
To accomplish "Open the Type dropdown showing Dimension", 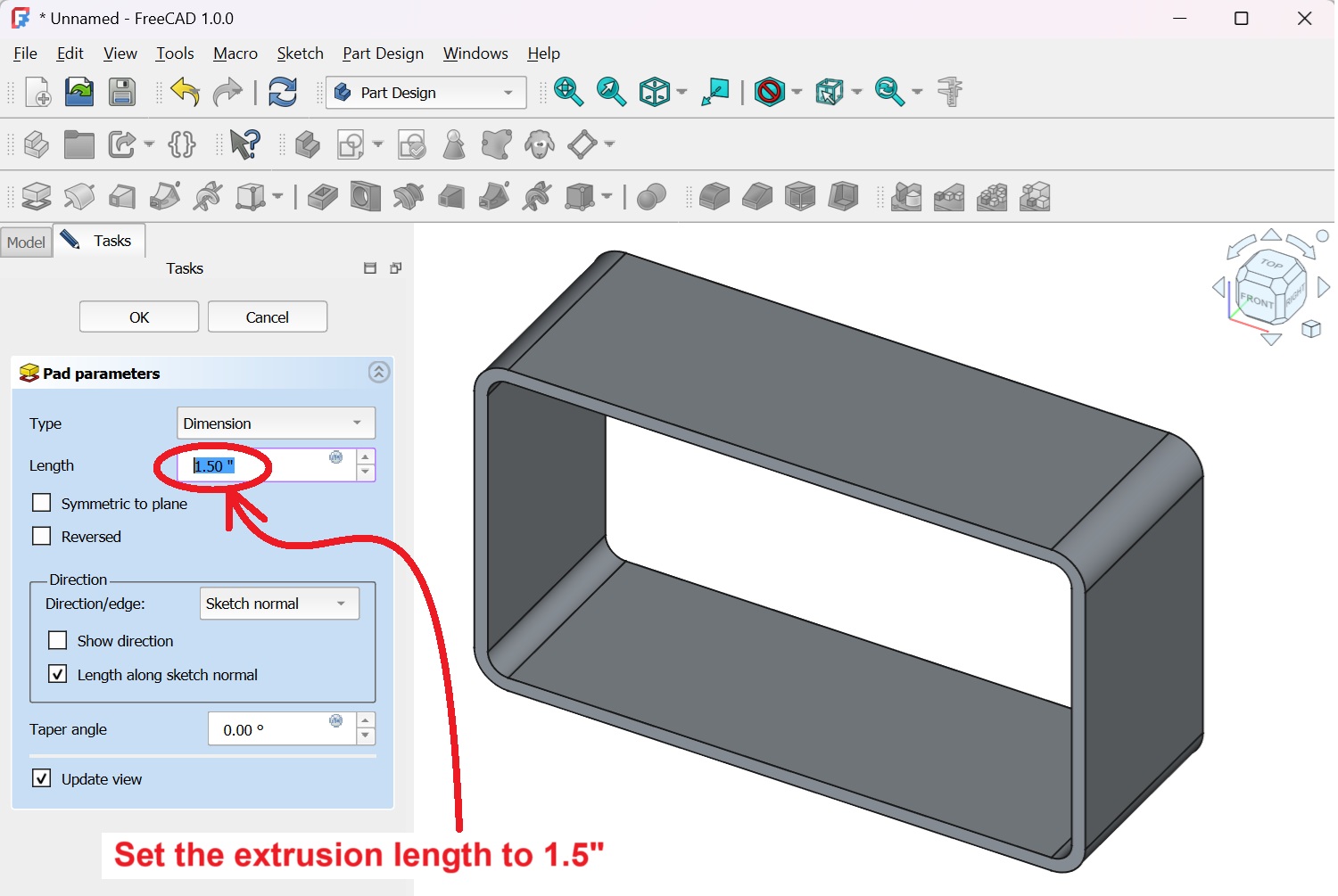I will (276, 423).
